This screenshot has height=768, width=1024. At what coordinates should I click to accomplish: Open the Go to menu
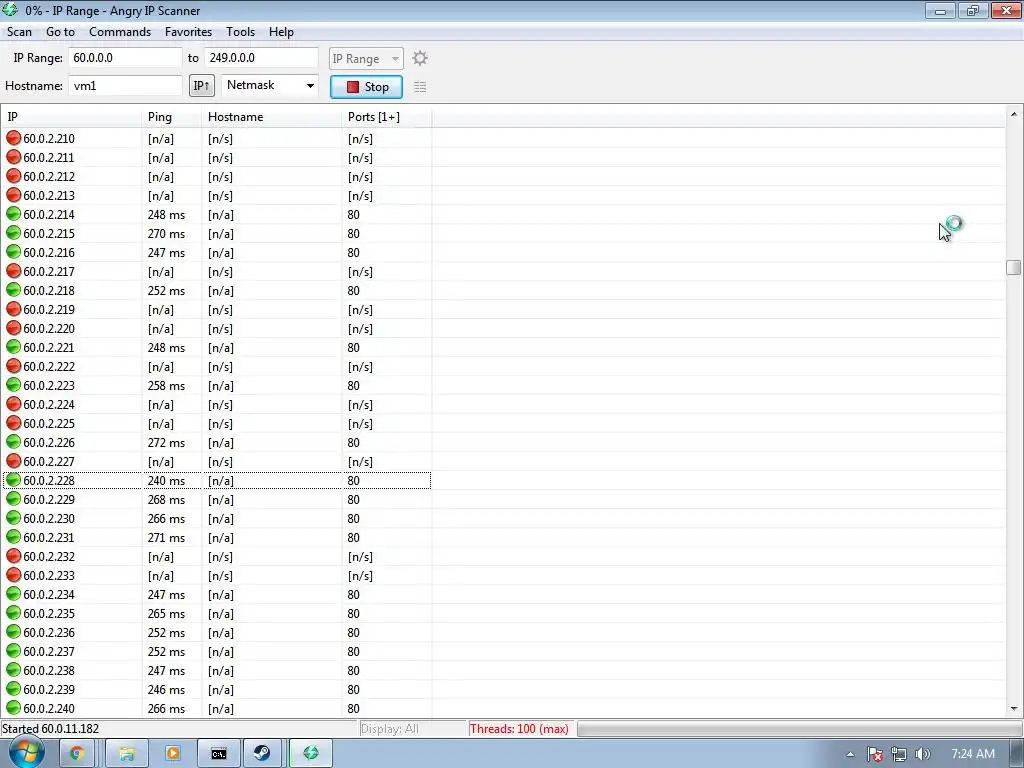coord(60,31)
